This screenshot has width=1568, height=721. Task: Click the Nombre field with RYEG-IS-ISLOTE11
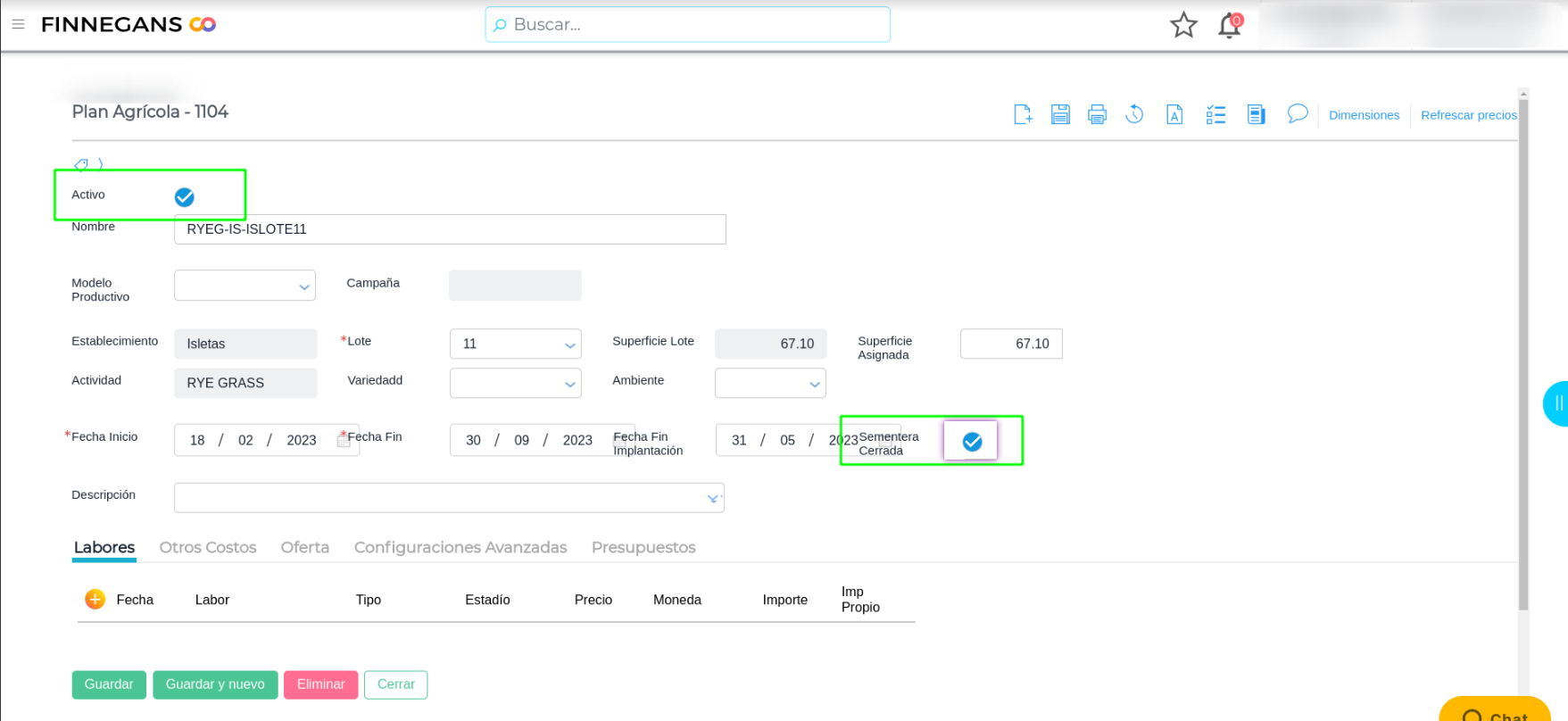click(x=450, y=229)
